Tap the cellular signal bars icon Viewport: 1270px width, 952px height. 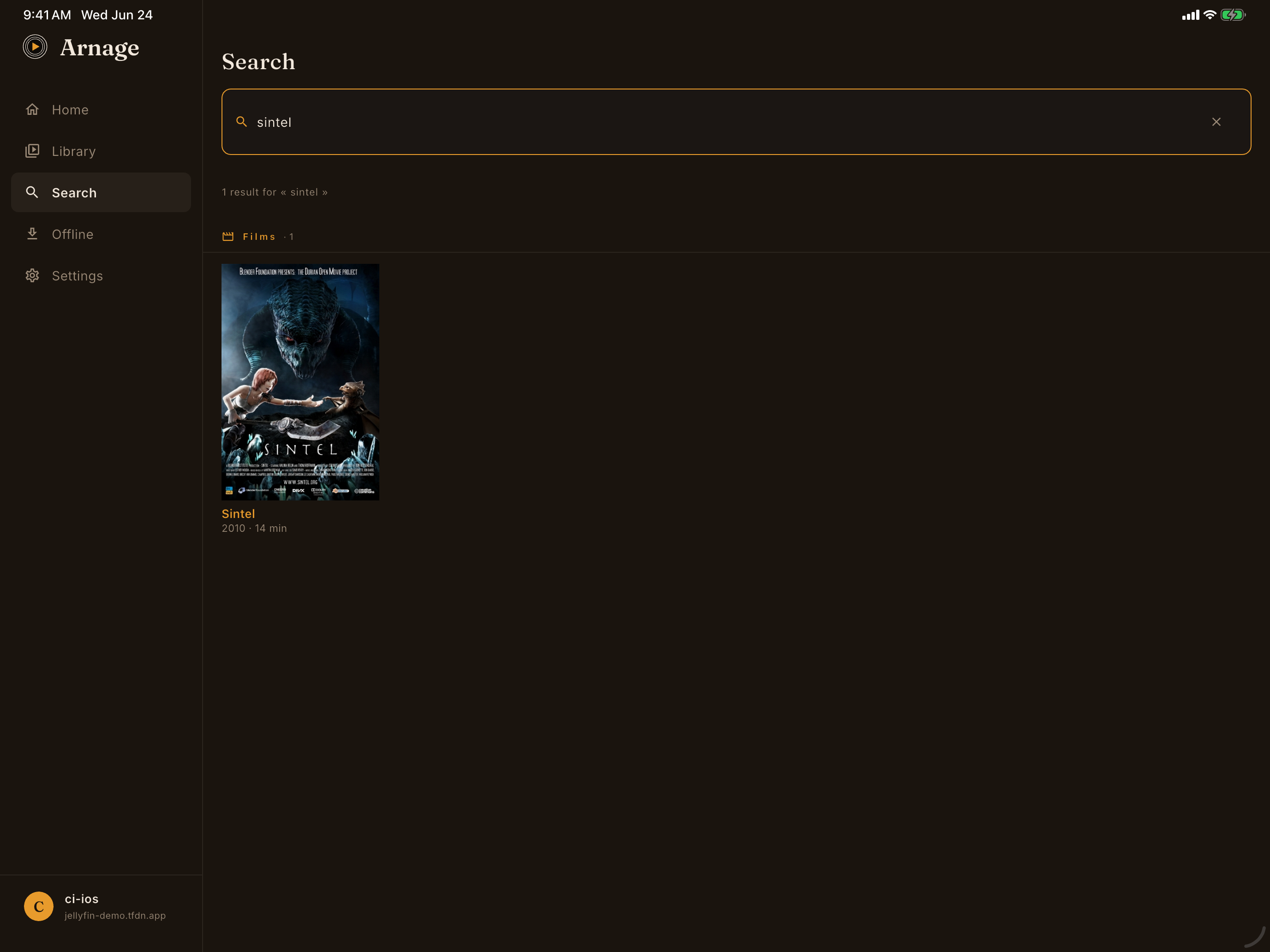(1191, 15)
